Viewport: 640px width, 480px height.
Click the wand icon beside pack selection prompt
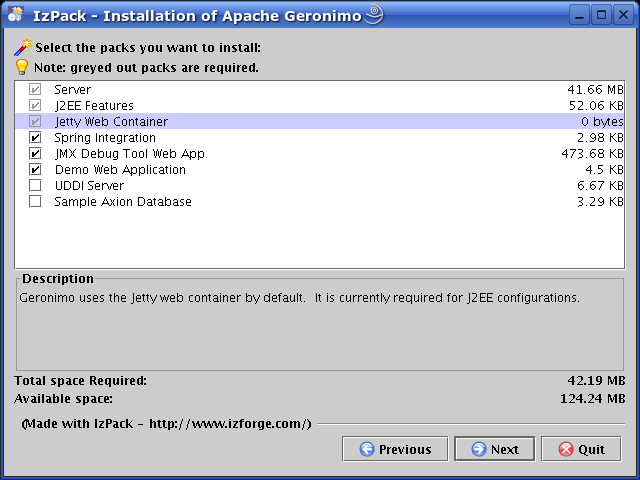coord(23,47)
